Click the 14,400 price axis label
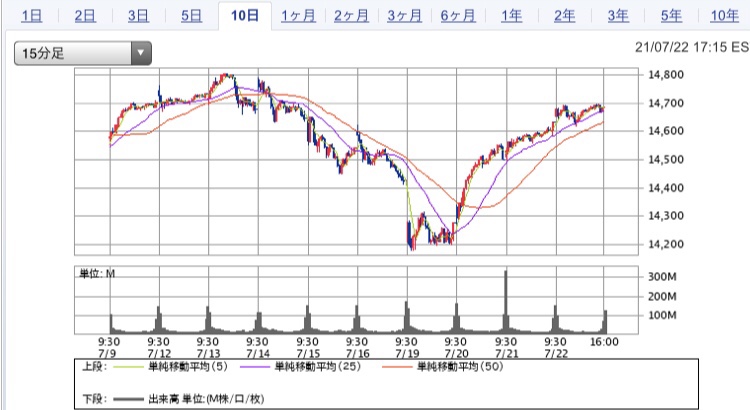 666,188
